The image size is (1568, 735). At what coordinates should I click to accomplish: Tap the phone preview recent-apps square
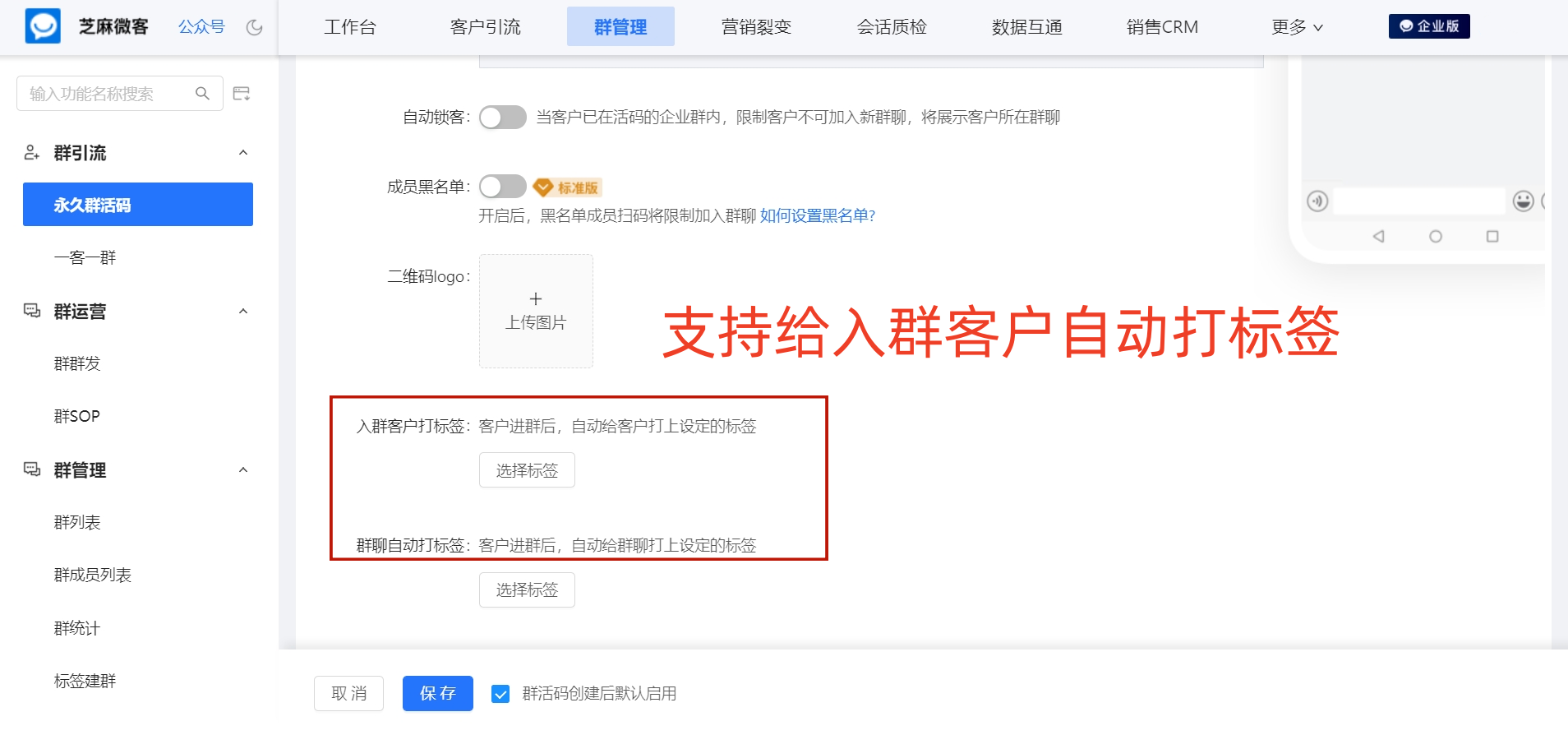point(1492,236)
